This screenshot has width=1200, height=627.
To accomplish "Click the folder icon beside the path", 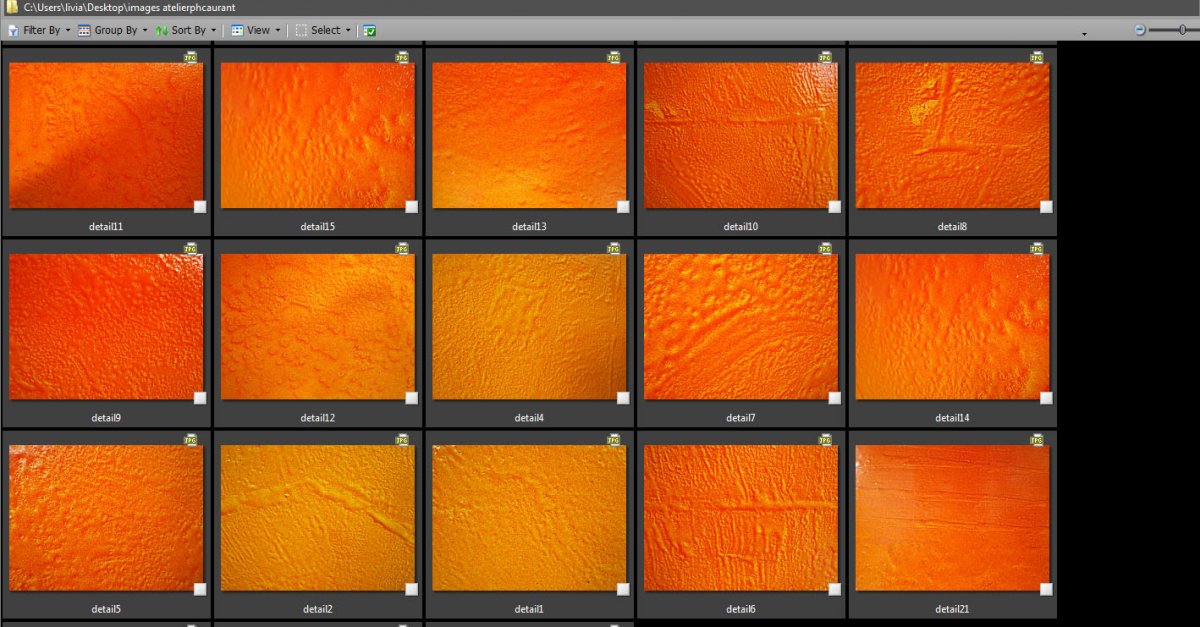I will [x=12, y=7].
